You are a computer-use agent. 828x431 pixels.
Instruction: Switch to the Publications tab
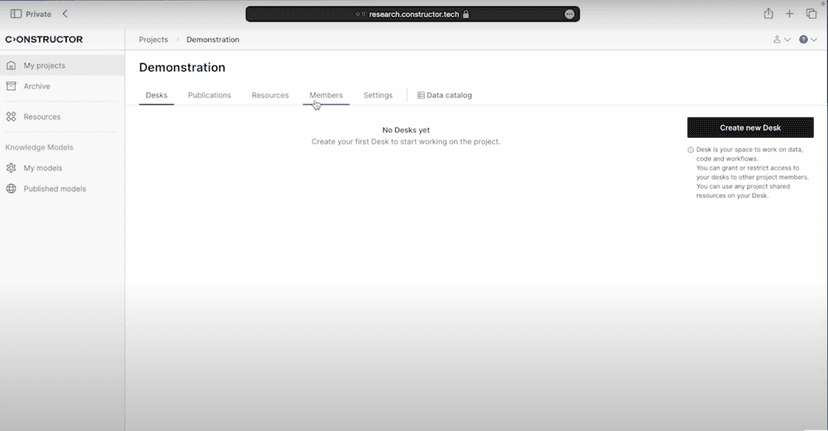click(210, 95)
